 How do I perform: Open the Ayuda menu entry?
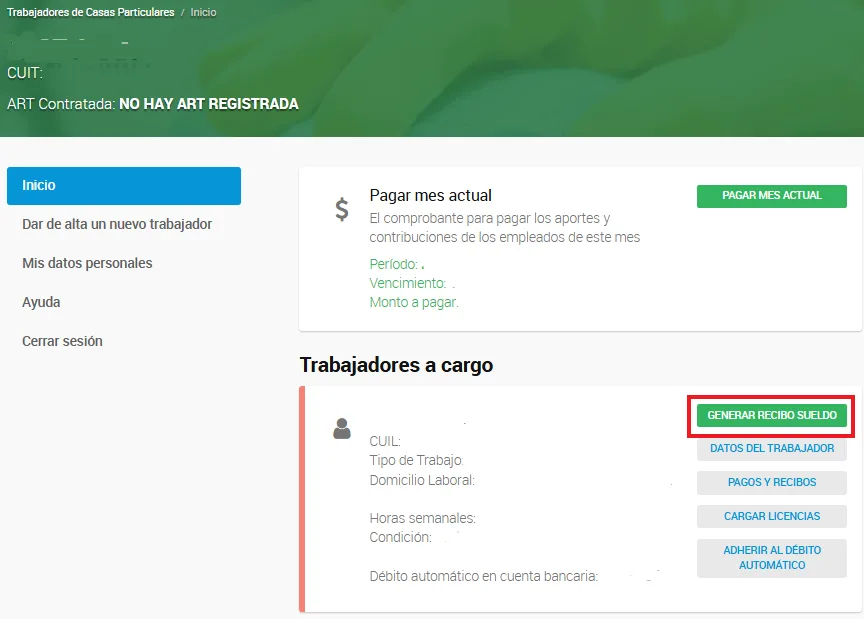click(x=41, y=302)
